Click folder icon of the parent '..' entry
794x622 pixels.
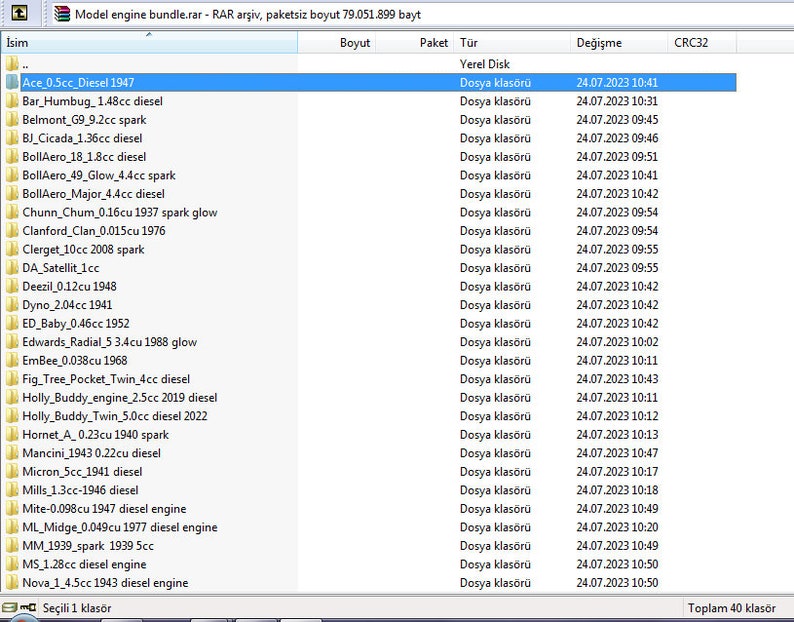[12, 64]
